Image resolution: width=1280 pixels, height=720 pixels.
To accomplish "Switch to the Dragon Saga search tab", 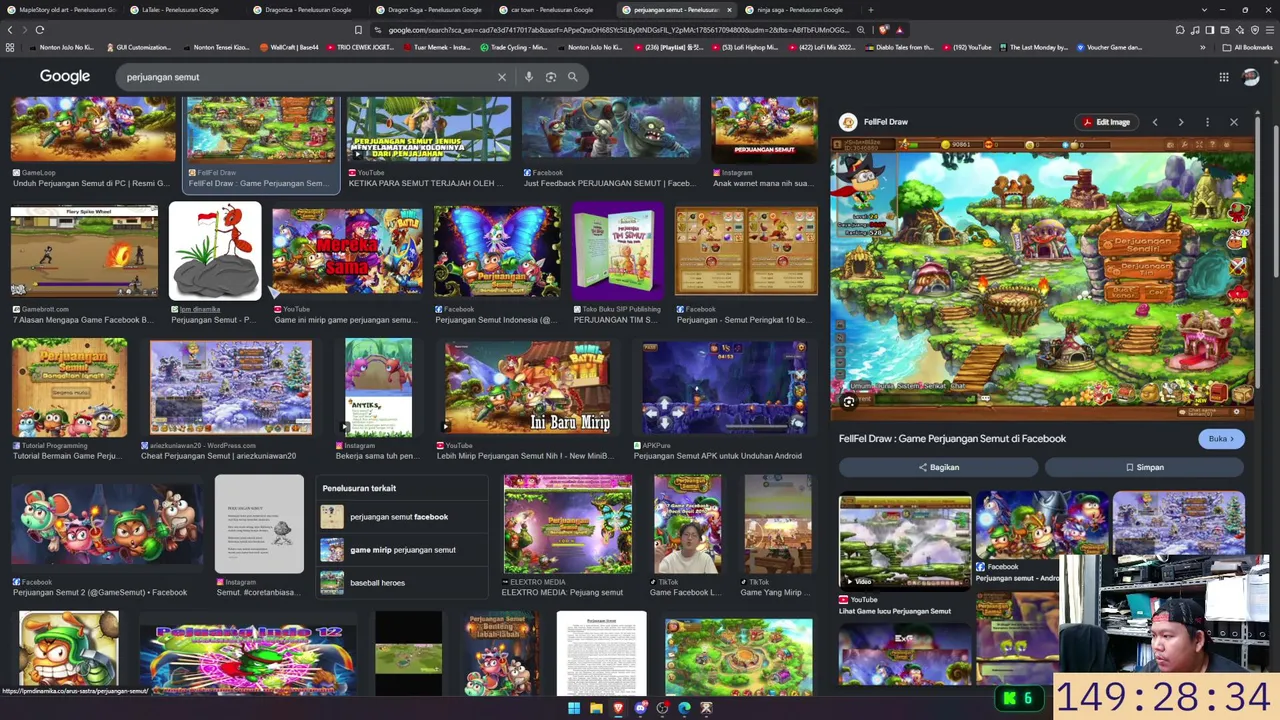I will pyautogui.click(x=428, y=10).
